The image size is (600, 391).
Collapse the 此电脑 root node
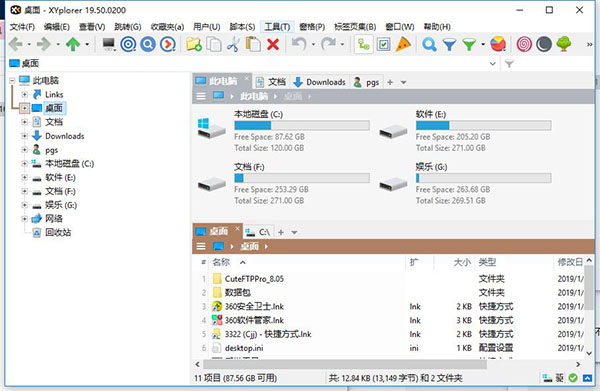tap(12, 80)
